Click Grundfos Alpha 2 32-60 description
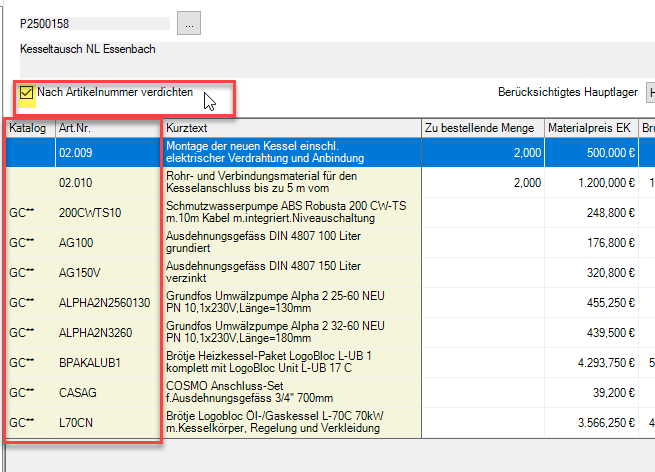 tap(275, 333)
